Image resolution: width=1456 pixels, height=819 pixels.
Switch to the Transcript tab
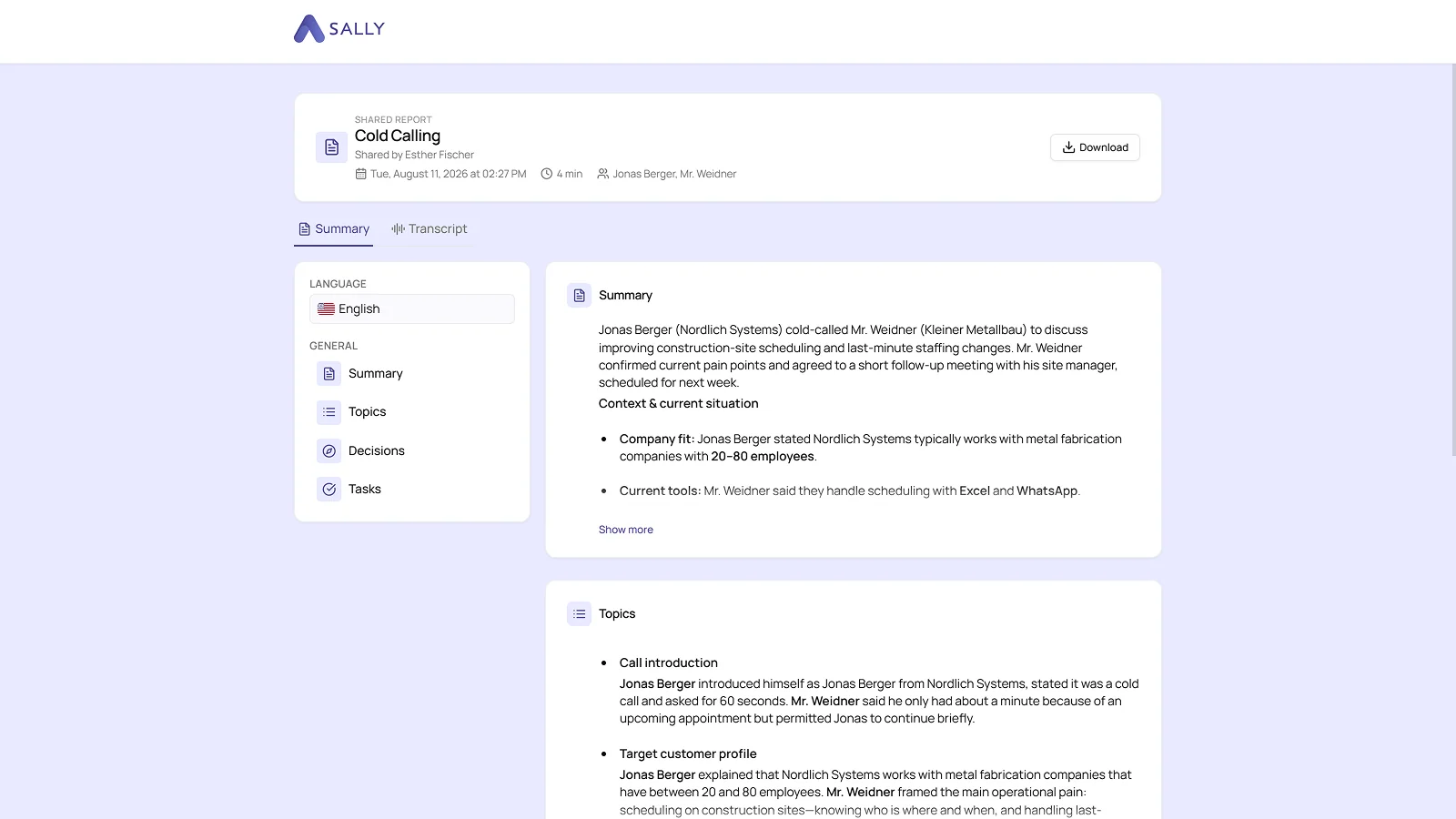coord(430,229)
